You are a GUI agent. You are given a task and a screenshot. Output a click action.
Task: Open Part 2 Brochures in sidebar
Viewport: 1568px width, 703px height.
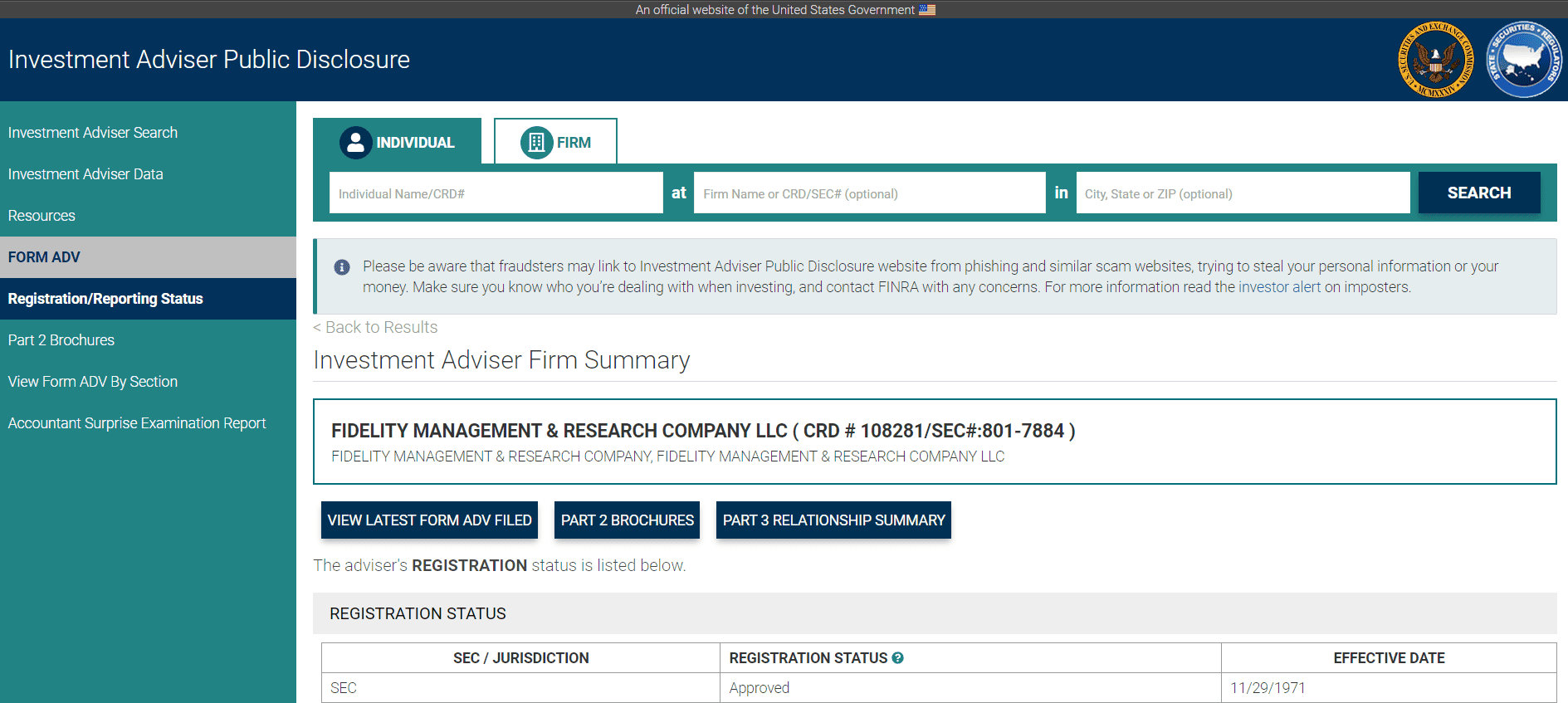[x=61, y=340]
